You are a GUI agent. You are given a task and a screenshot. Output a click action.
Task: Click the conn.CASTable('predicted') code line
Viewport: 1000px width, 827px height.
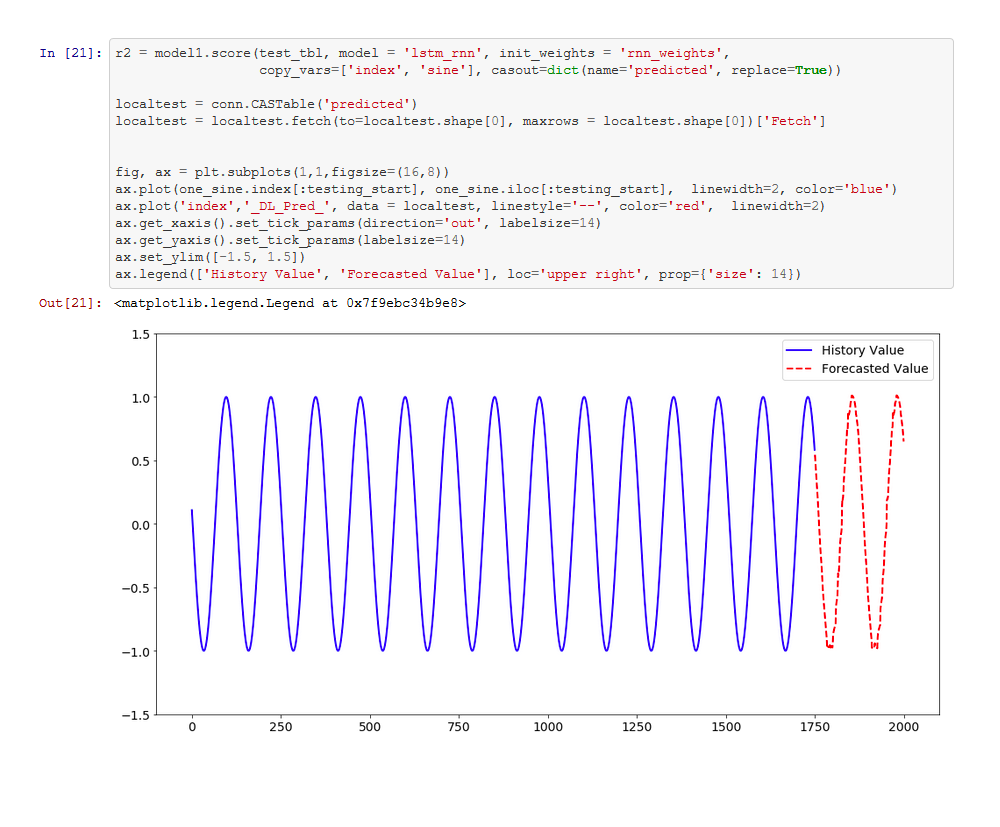pyautogui.click(x=266, y=104)
